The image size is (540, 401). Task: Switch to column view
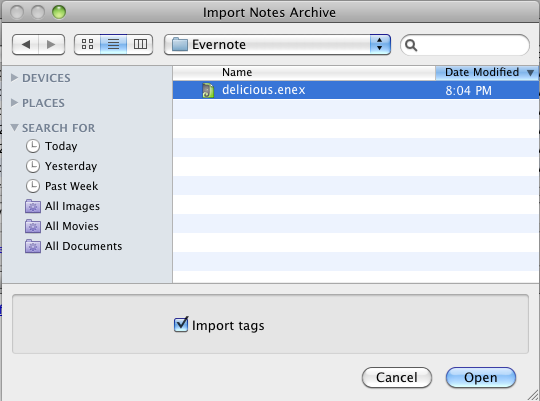tap(140, 44)
